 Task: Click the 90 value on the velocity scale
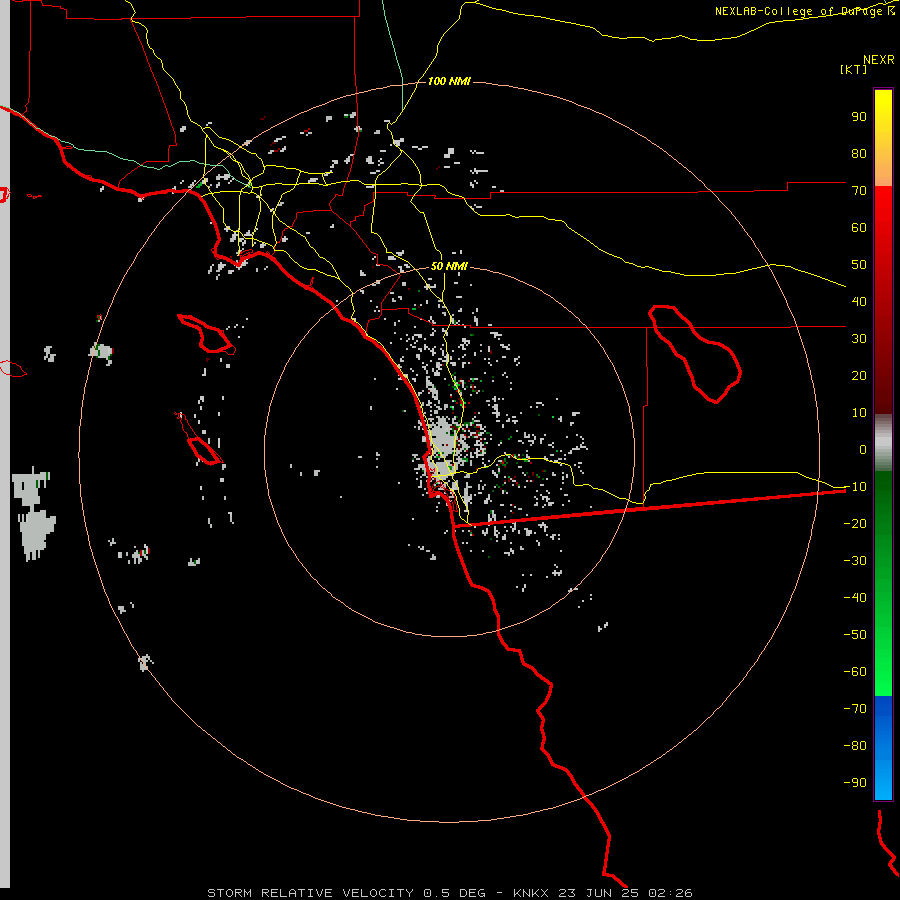[859, 117]
